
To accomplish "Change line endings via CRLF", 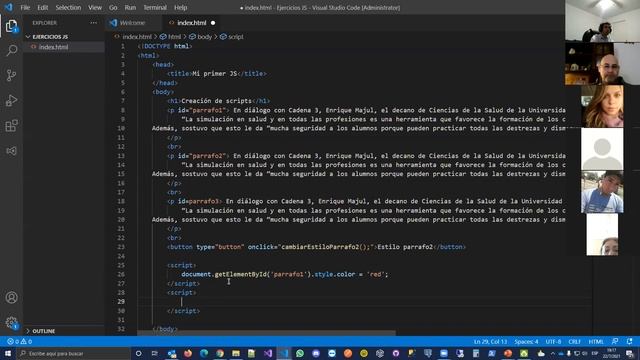I will coord(574,342).
